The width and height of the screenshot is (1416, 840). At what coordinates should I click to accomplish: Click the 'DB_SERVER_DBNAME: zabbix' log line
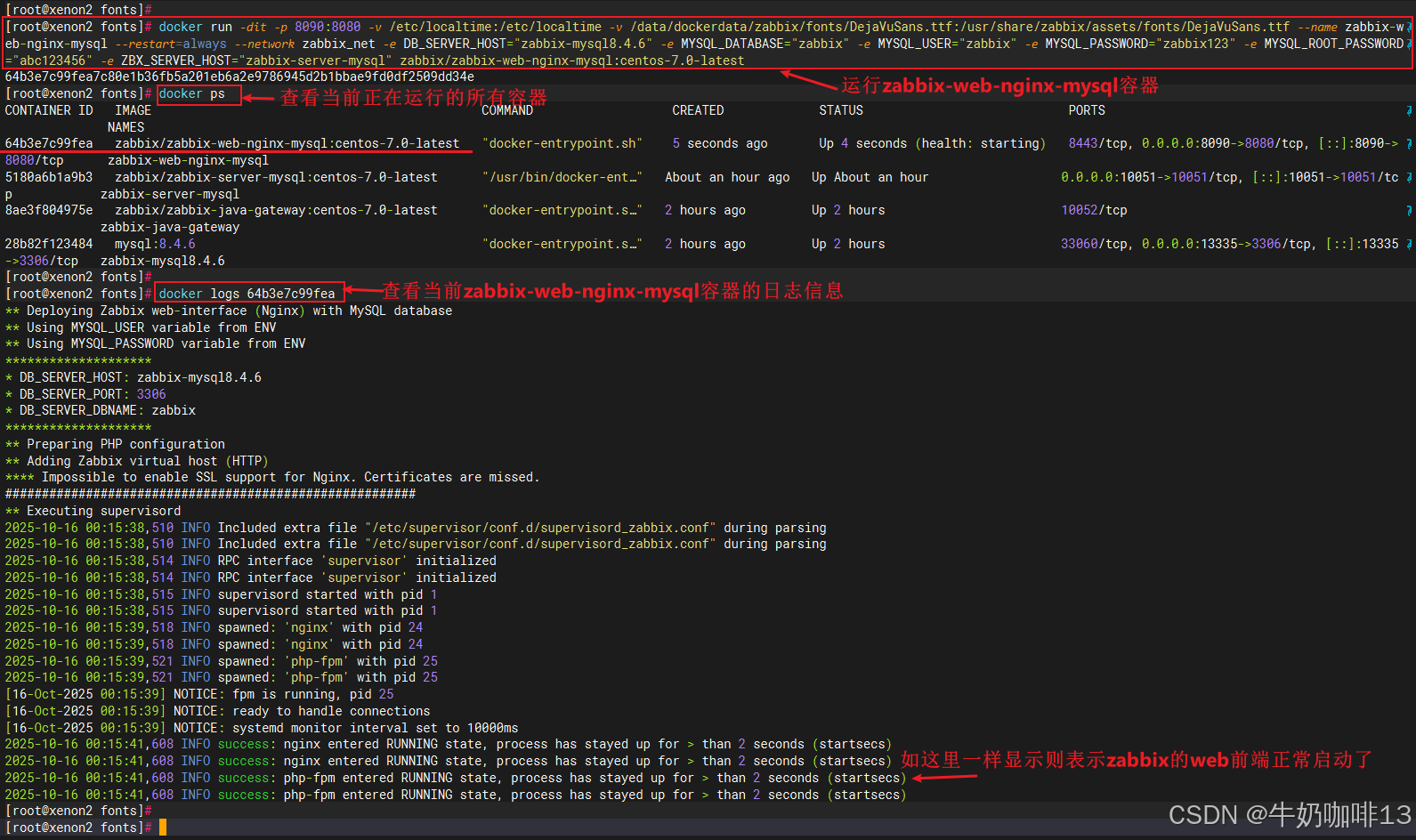(x=101, y=410)
